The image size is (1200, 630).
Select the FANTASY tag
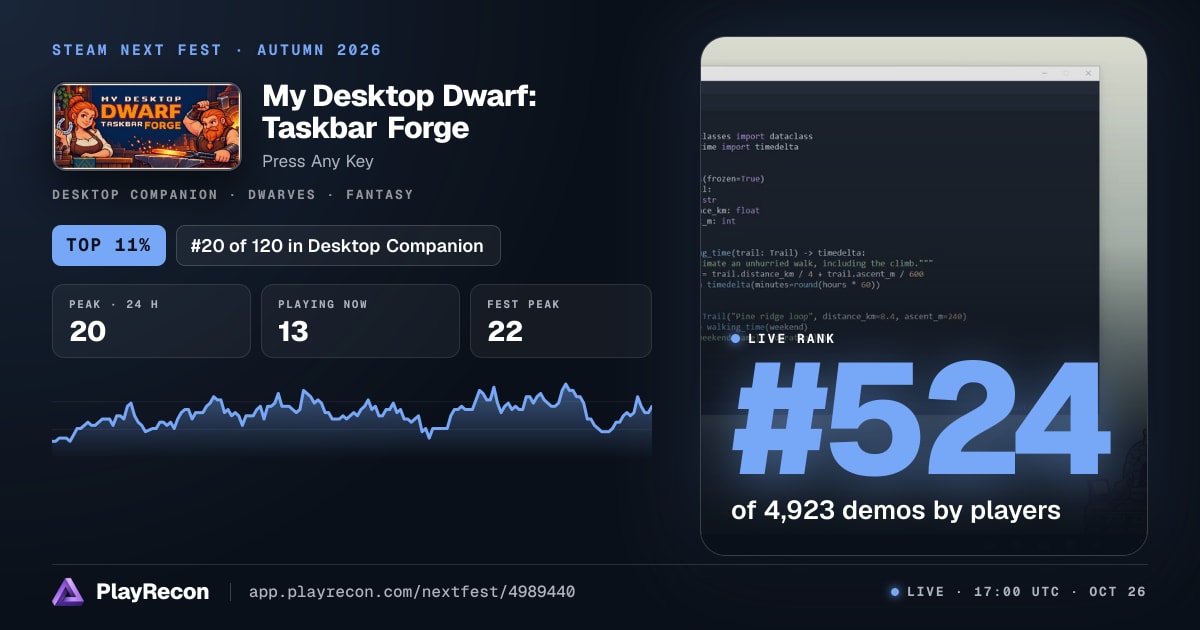click(x=380, y=195)
